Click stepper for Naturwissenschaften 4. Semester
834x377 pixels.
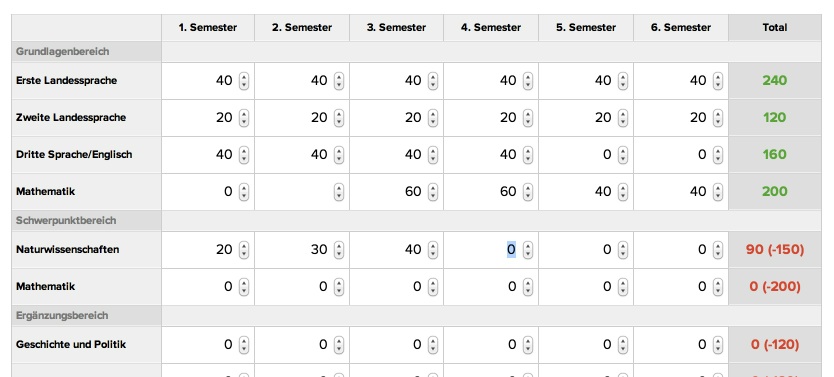tap(528, 249)
